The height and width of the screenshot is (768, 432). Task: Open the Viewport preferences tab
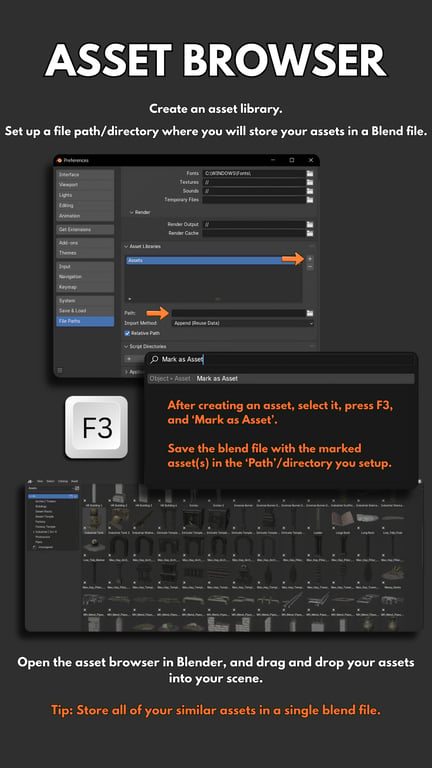point(85,185)
